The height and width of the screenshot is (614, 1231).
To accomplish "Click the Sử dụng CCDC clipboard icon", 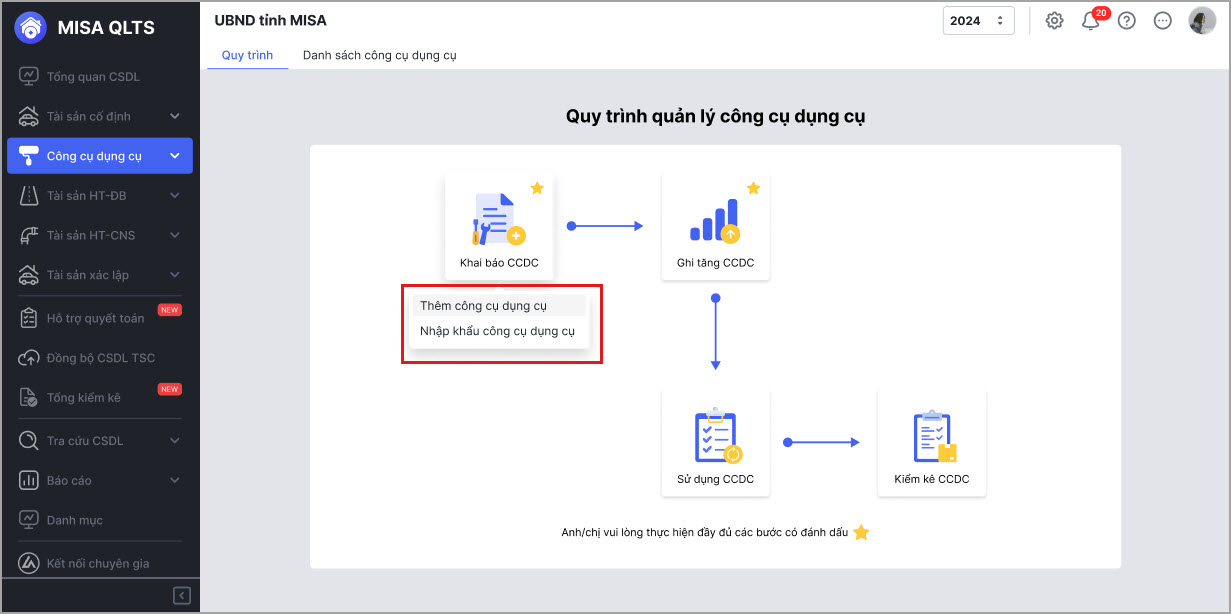I will [x=715, y=438].
